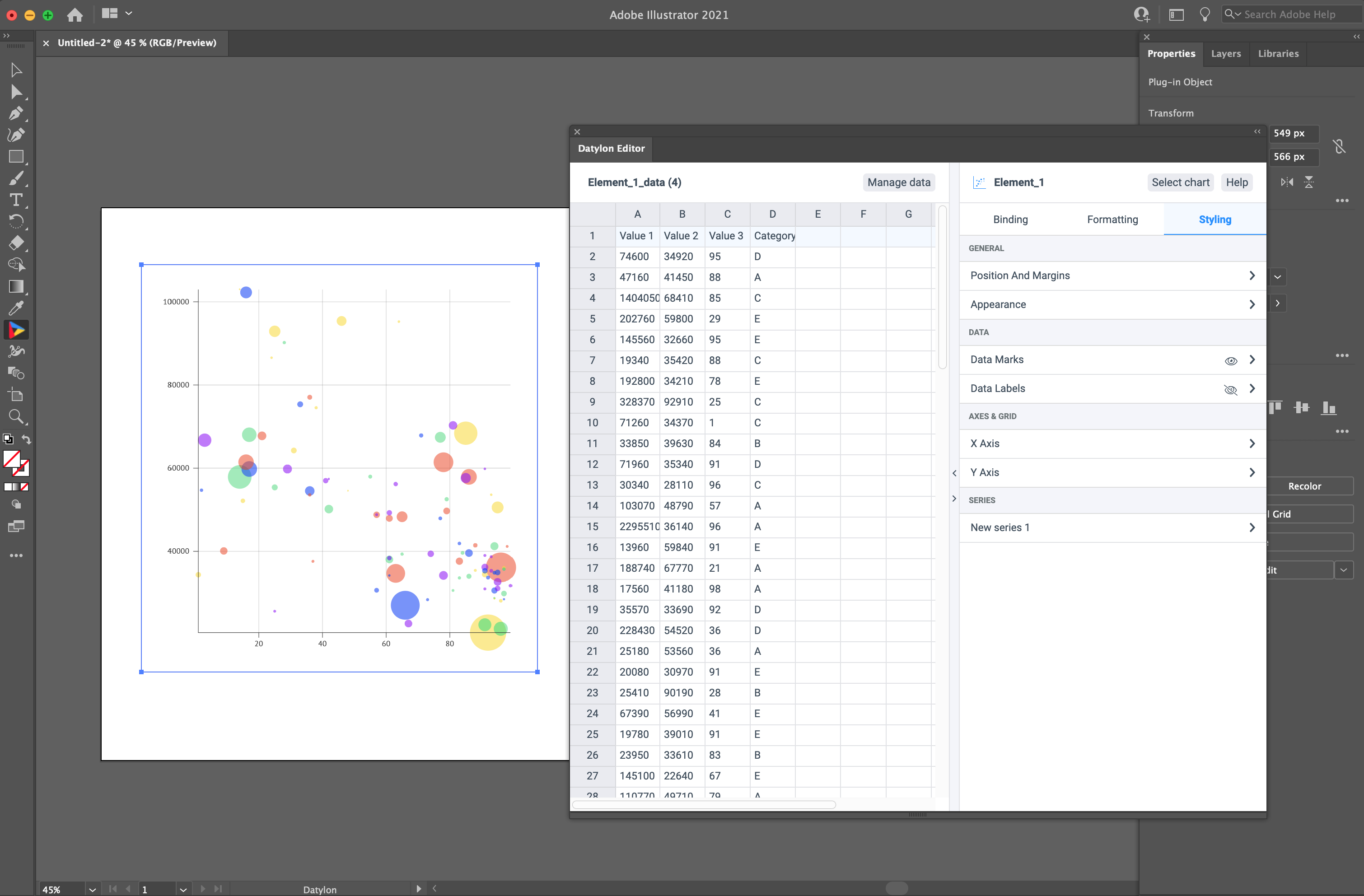Select the Pen tool
This screenshot has height=896, width=1364.
16,113
